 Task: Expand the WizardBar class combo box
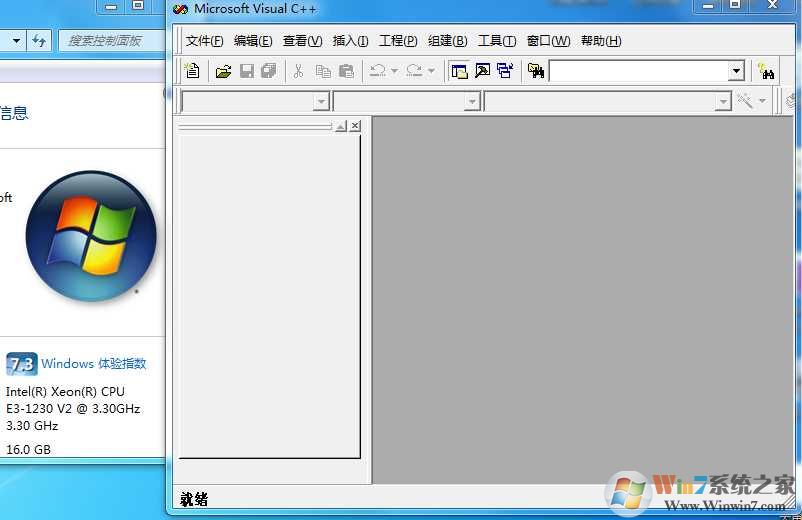(x=321, y=101)
